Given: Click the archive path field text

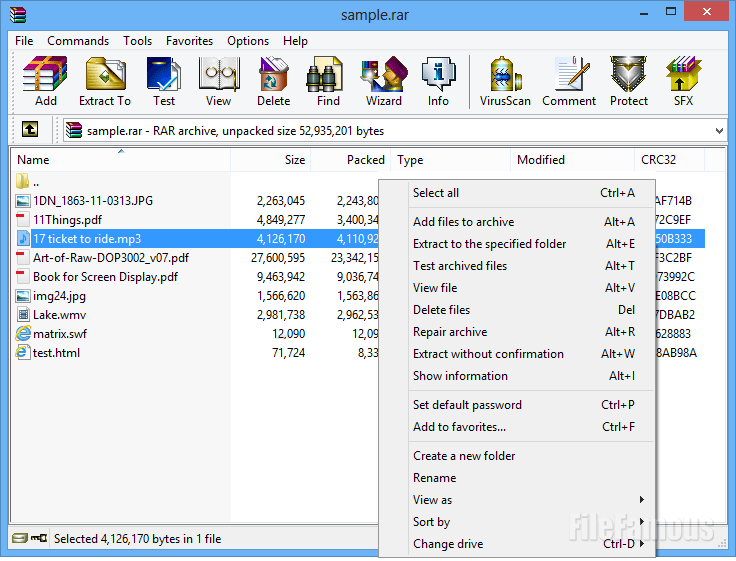Looking at the screenshot, I should pyautogui.click(x=235, y=131).
